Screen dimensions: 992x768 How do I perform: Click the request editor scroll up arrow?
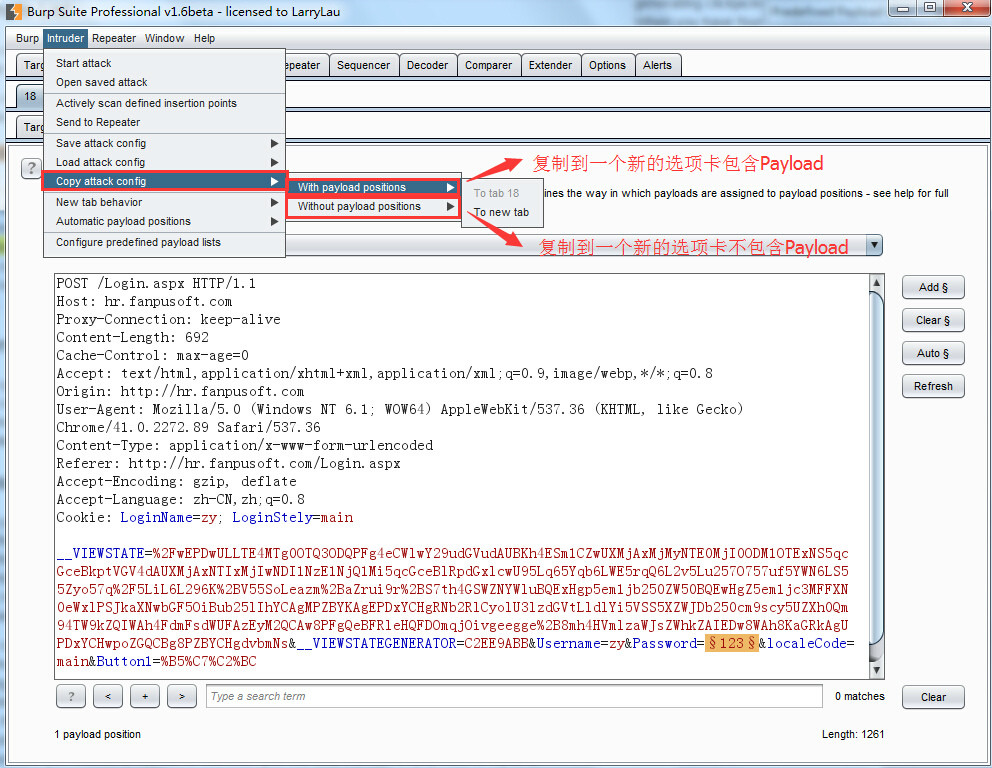(x=876, y=282)
